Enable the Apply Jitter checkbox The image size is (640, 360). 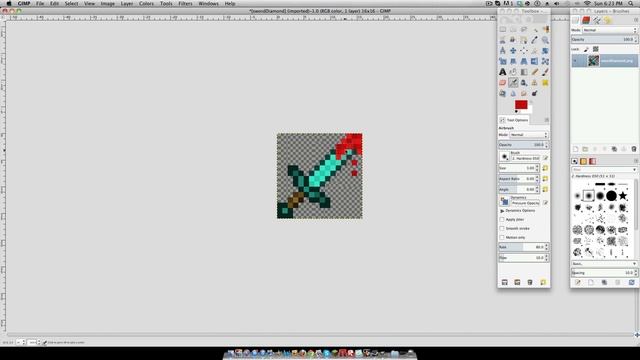point(502,220)
